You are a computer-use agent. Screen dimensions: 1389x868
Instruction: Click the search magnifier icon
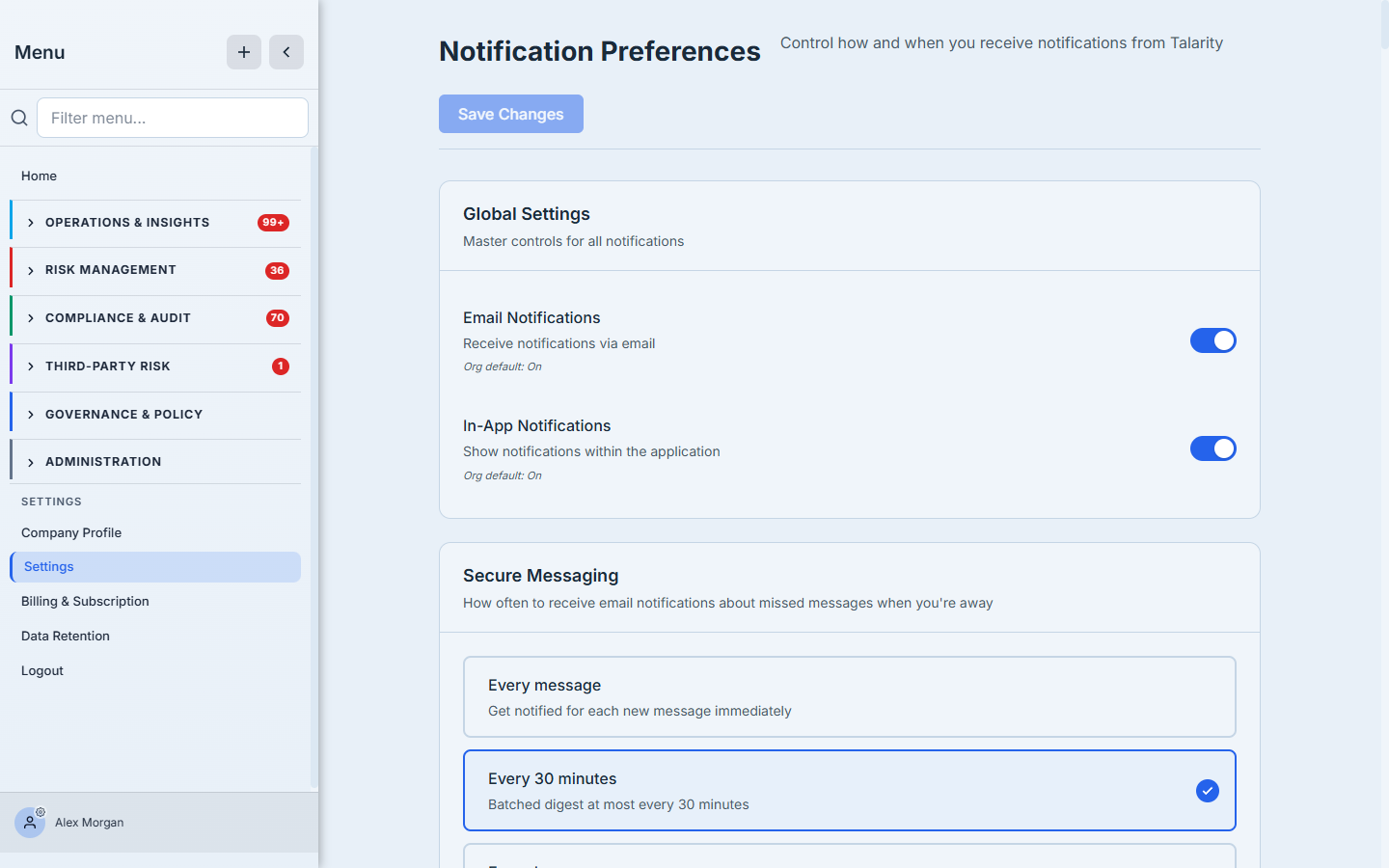(x=19, y=118)
